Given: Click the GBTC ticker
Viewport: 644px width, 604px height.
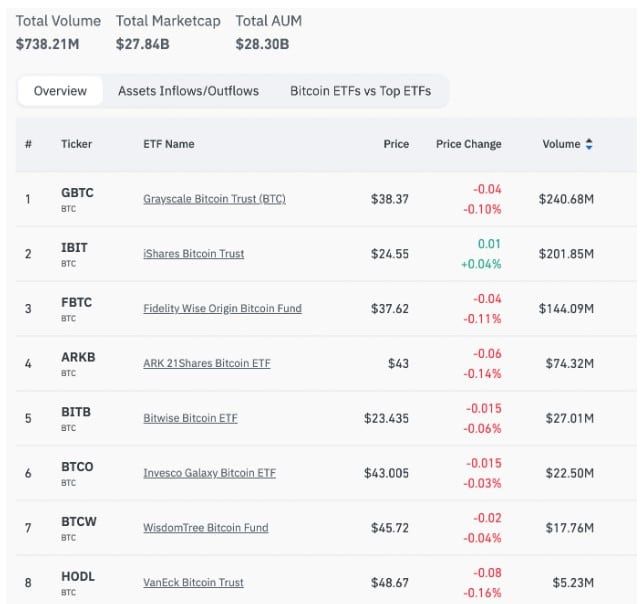Looking at the screenshot, I should (x=77, y=193).
